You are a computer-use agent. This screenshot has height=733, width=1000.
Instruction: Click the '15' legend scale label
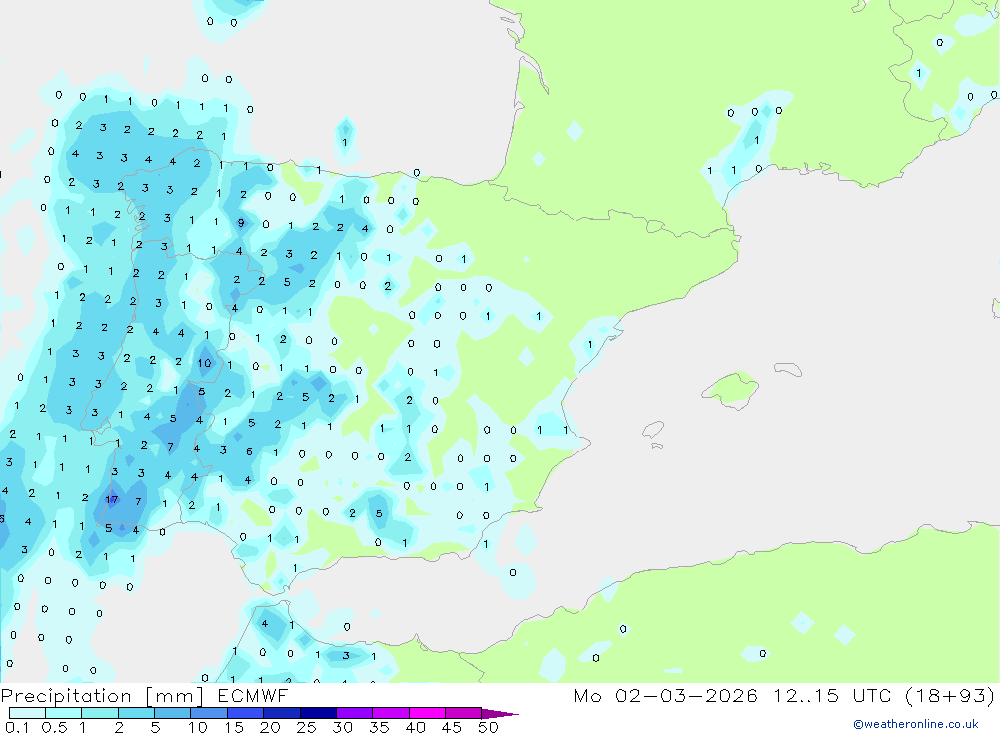point(234,727)
